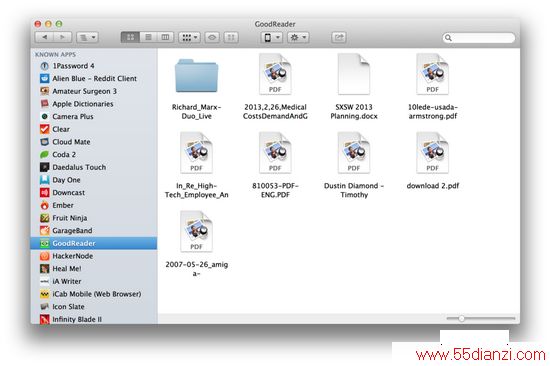
Task: Select iA Writer in the sidebar
Action: click(x=94, y=281)
